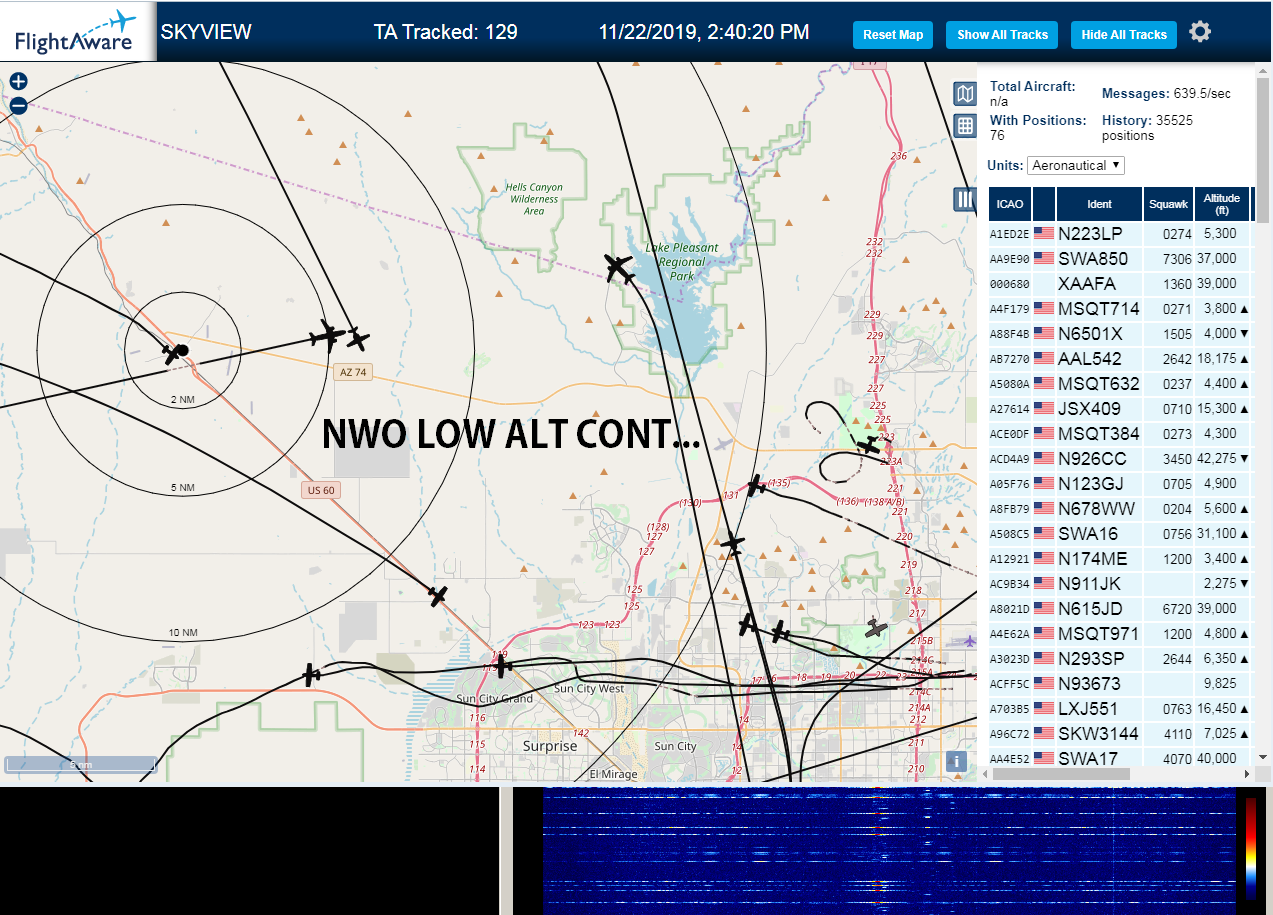Select the aircraft at the looping track
The width and height of the screenshot is (1273, 915).
[869, 445]
